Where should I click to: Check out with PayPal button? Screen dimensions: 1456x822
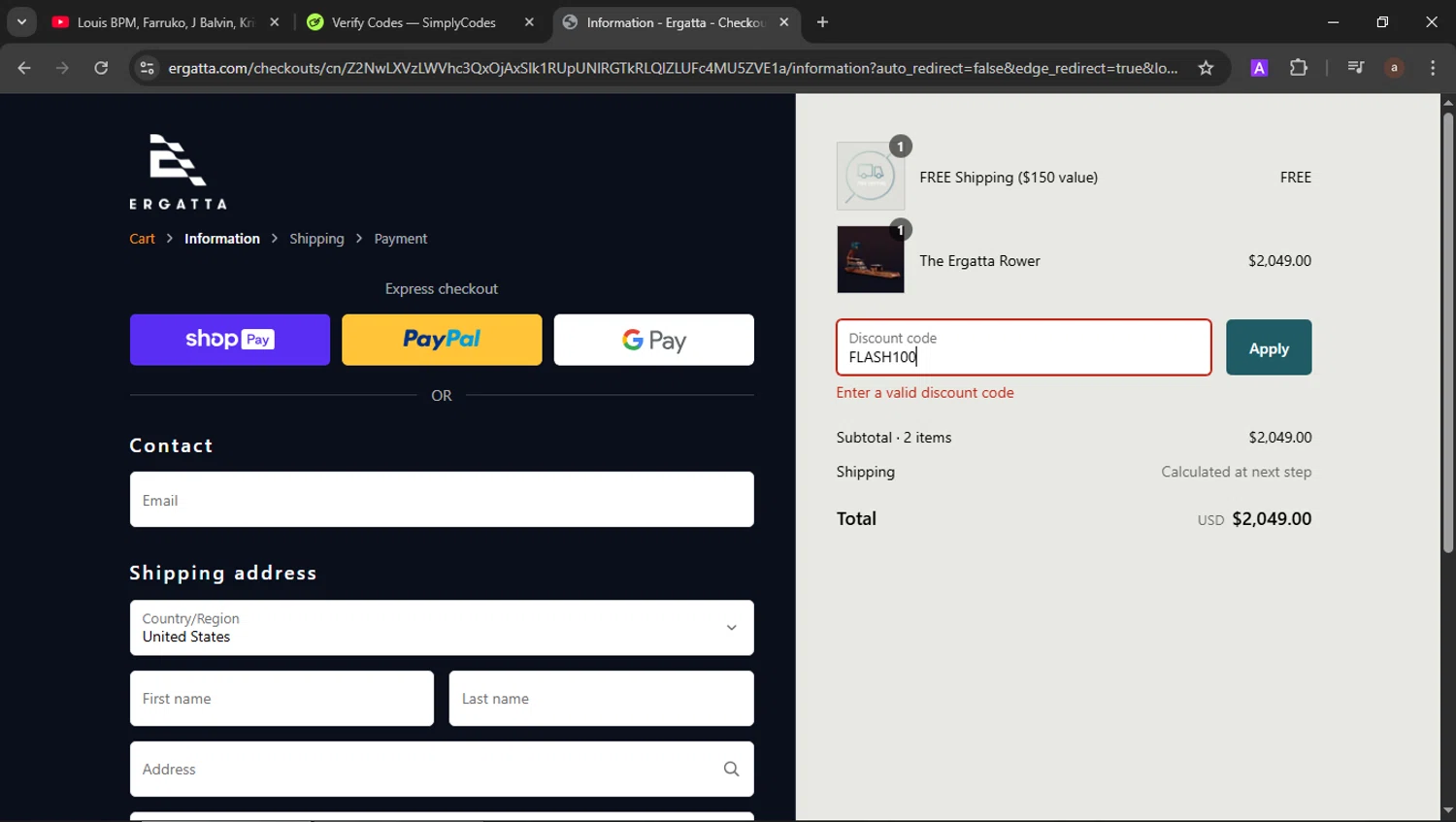[x=442, y=340]
